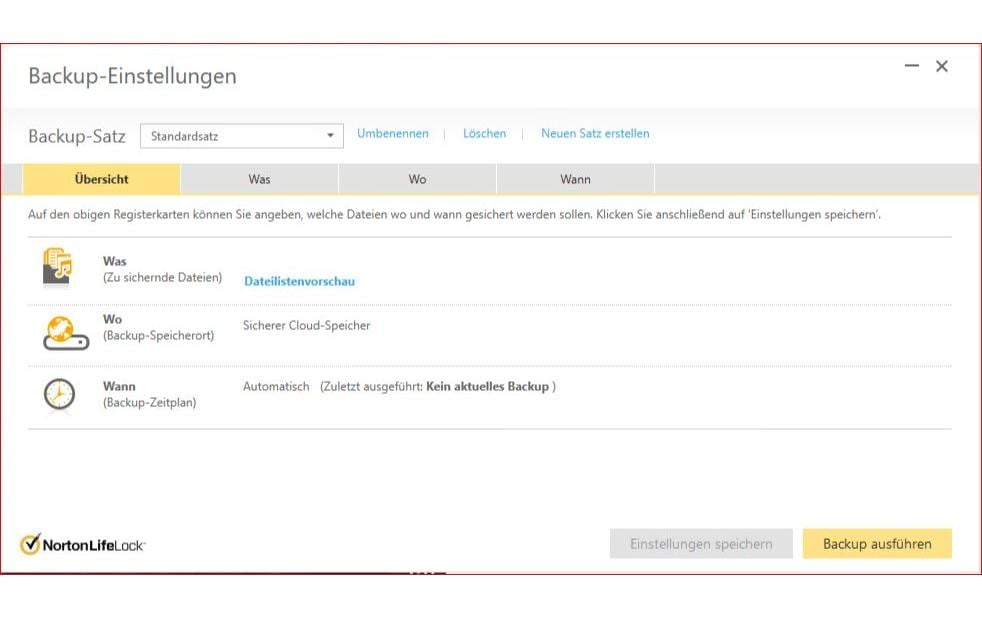Screen dimensions: 982x618
Task: Click the NortonLifeLock logo
Action: point(84,543)
